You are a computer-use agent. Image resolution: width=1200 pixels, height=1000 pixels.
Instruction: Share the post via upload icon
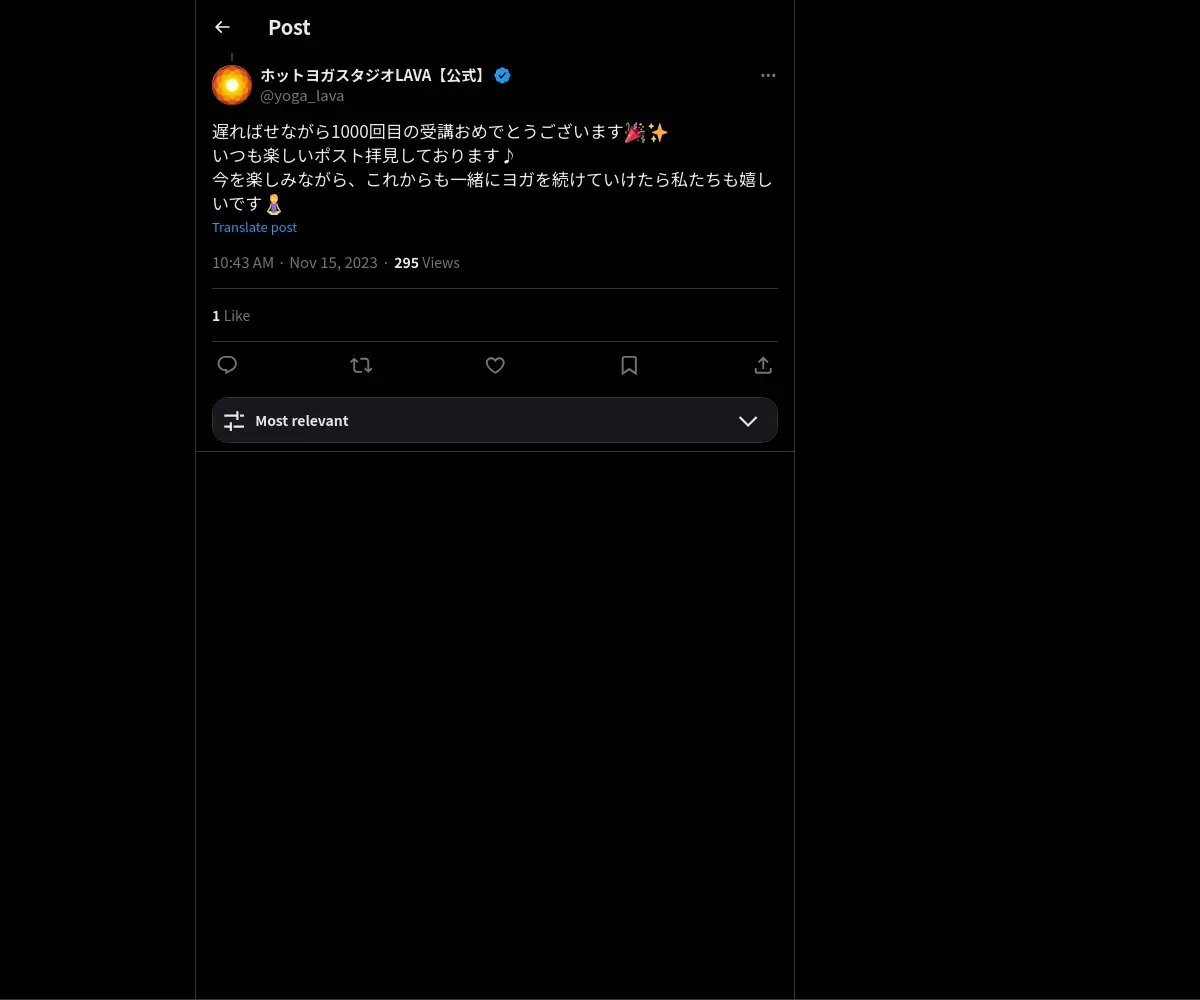tap(763, 365)
